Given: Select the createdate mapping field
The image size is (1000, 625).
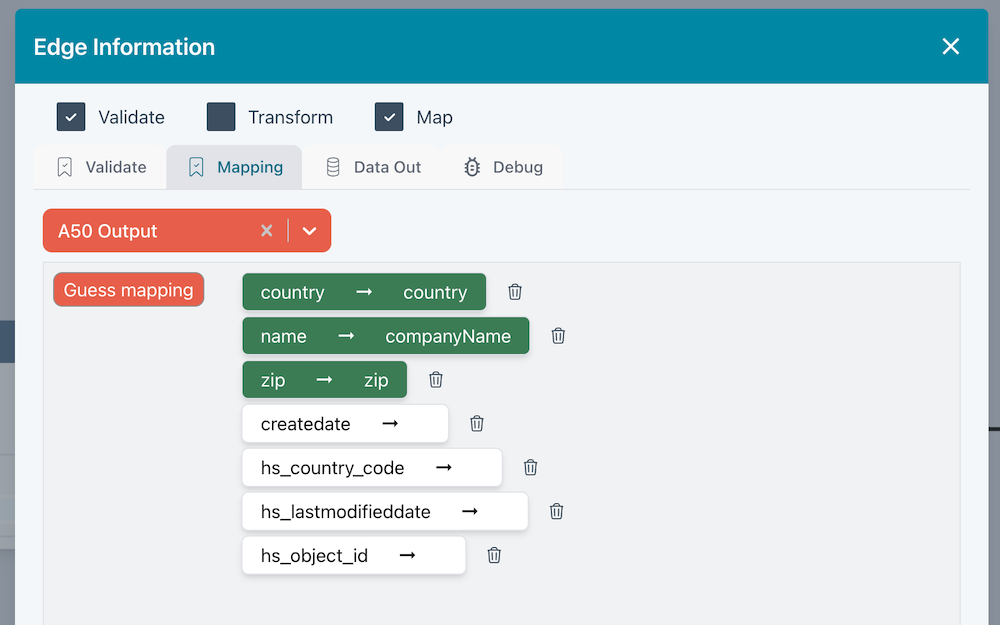Looking at the screenshot, I should pyautogui.click(x=344, y=424).
